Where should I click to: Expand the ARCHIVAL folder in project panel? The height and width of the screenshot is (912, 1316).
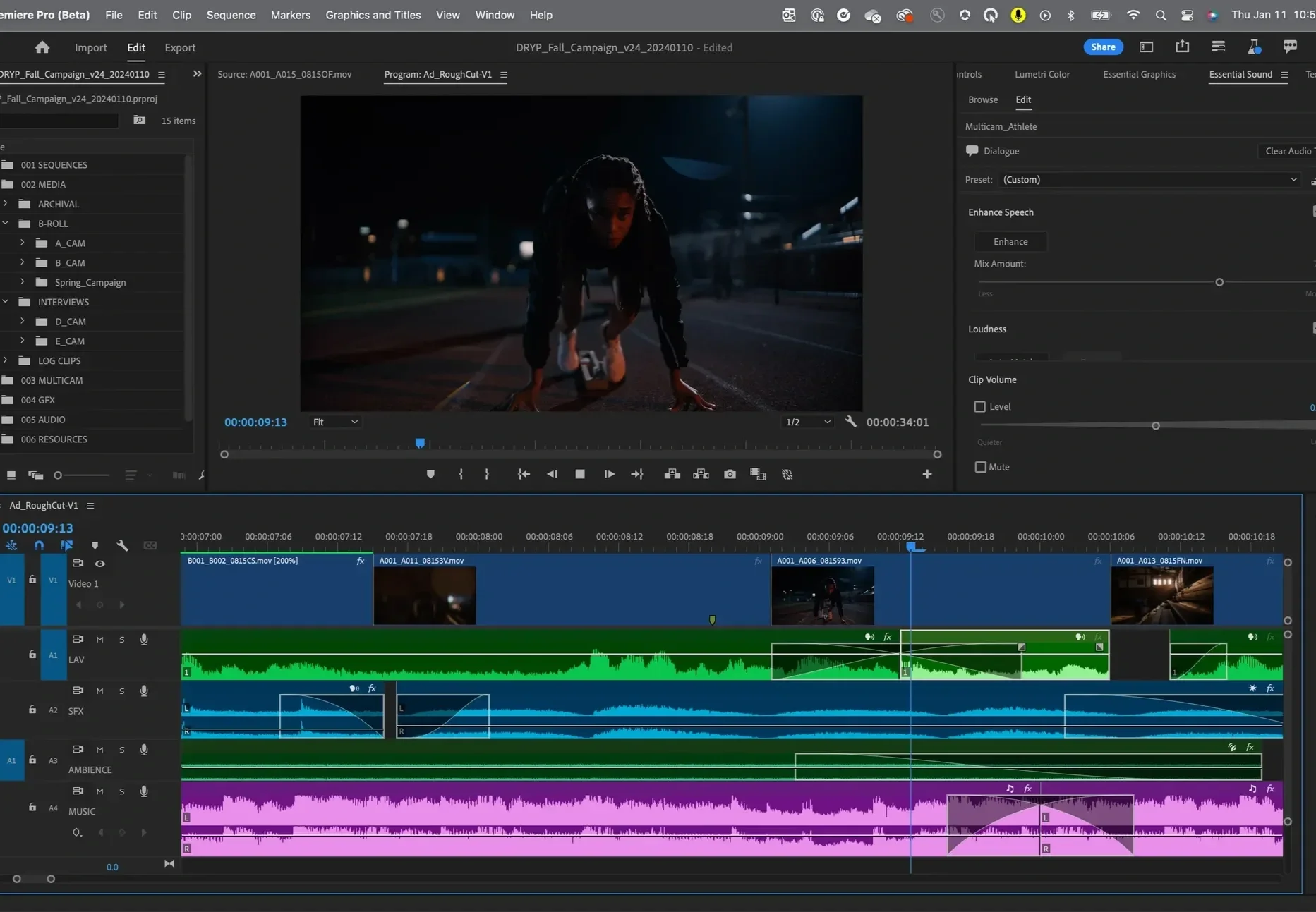[6, 204]
